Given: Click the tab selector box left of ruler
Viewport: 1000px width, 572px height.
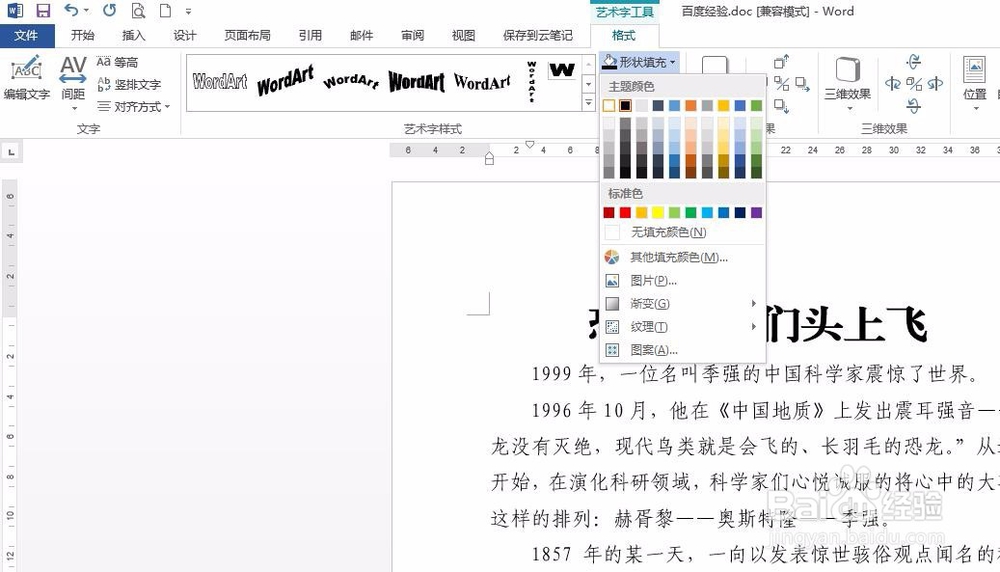Looking at the screenshot, I should 11,152.
